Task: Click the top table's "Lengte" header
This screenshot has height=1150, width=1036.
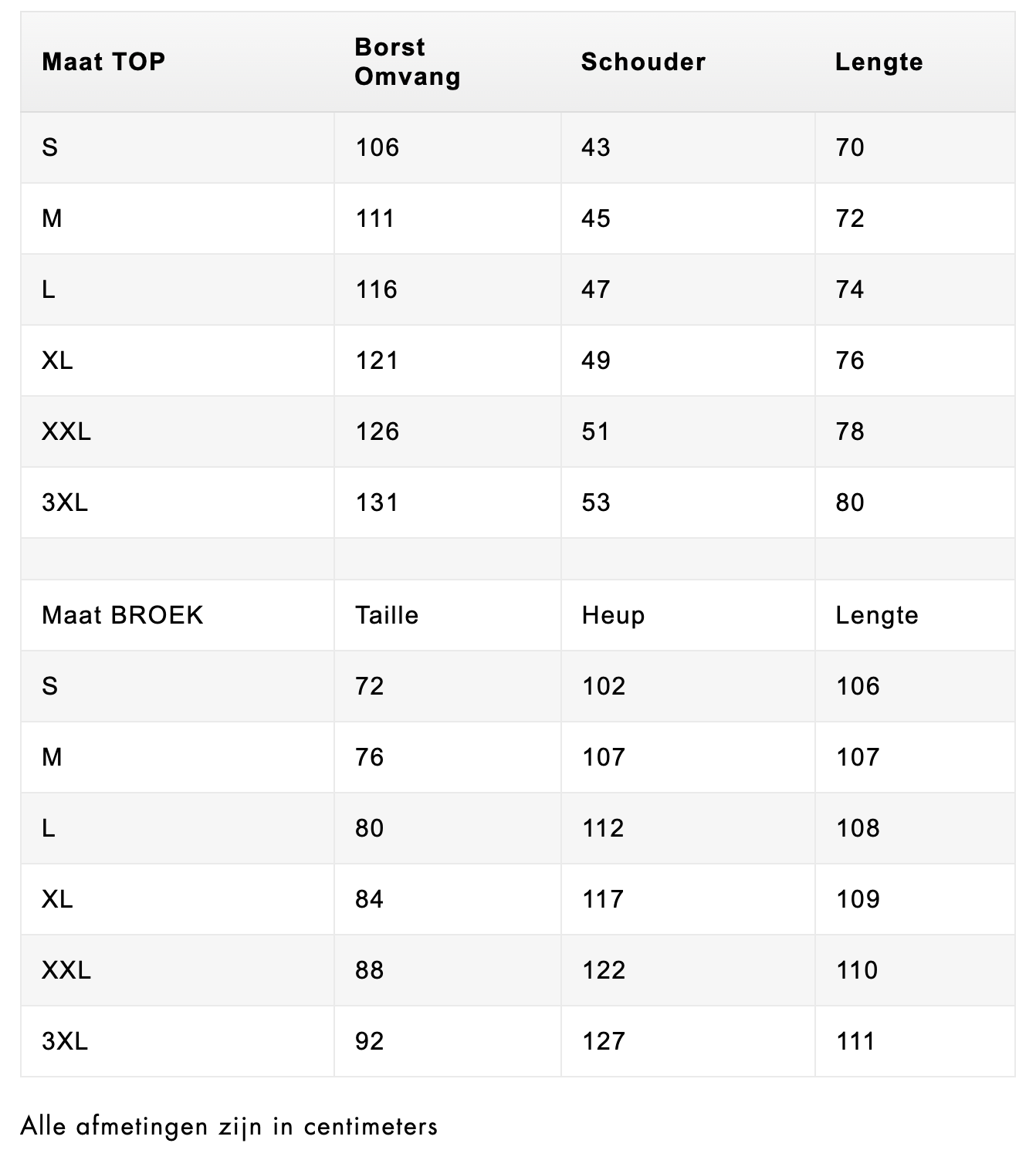Action: (879, 62)
